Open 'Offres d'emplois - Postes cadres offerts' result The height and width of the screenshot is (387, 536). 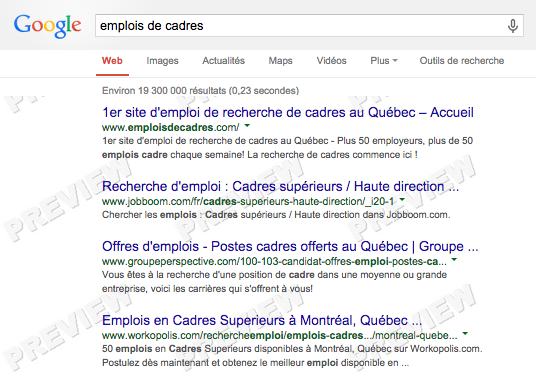pyautogui.click(x=290, y=246)
